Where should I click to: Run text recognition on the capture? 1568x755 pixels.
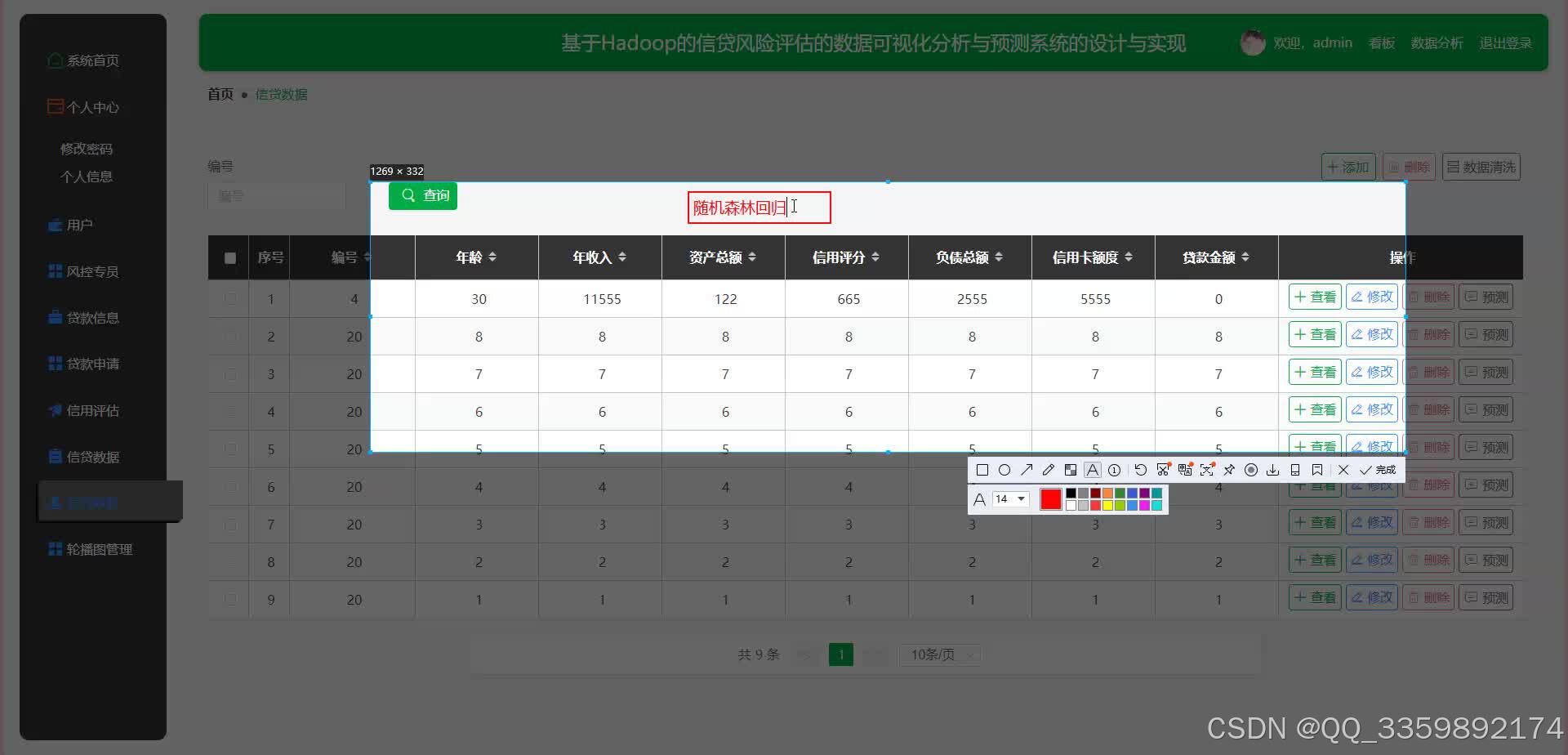(1207, 470)
